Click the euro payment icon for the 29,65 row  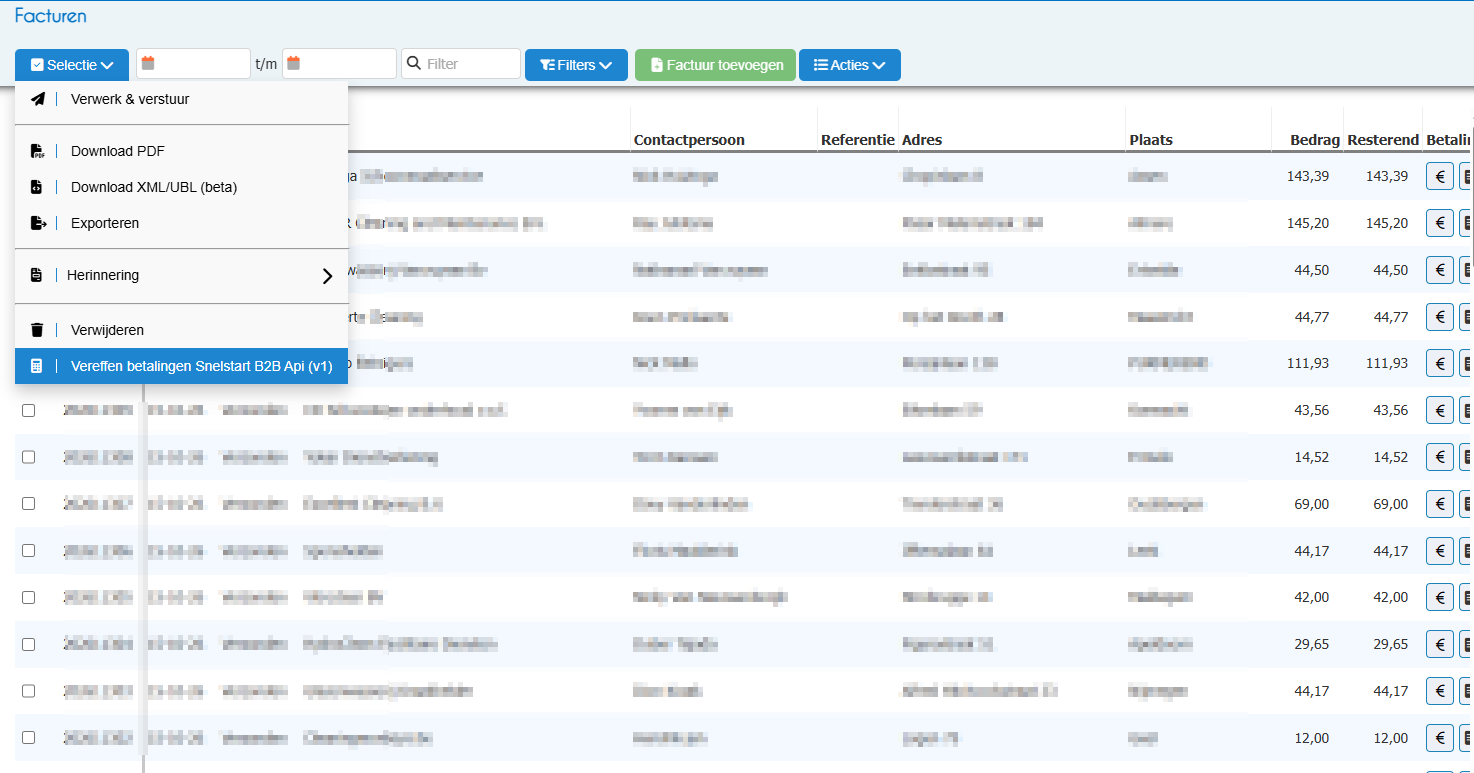pos(1439,644)
